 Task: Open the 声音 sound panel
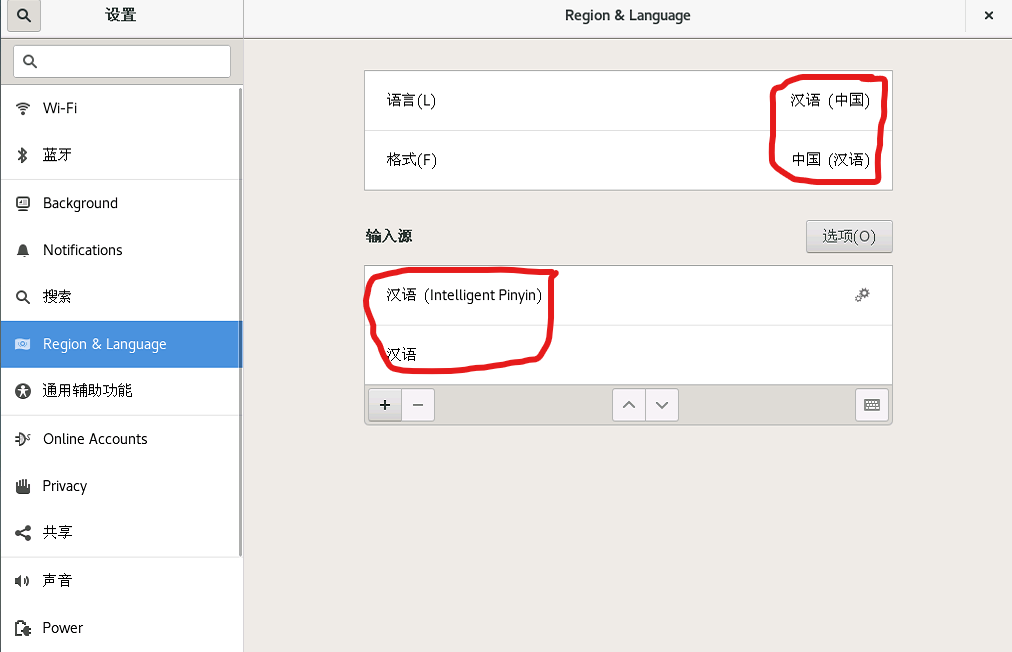[x=121, y=581]
